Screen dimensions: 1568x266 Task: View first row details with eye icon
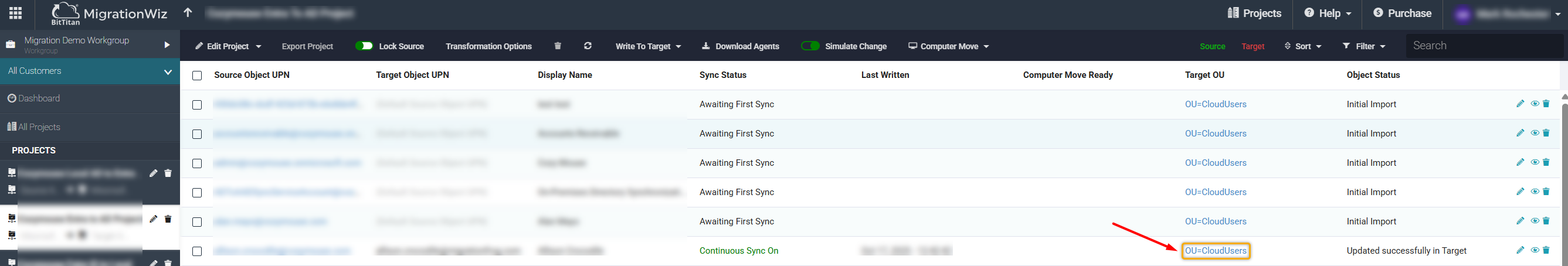coord(1534,104)
